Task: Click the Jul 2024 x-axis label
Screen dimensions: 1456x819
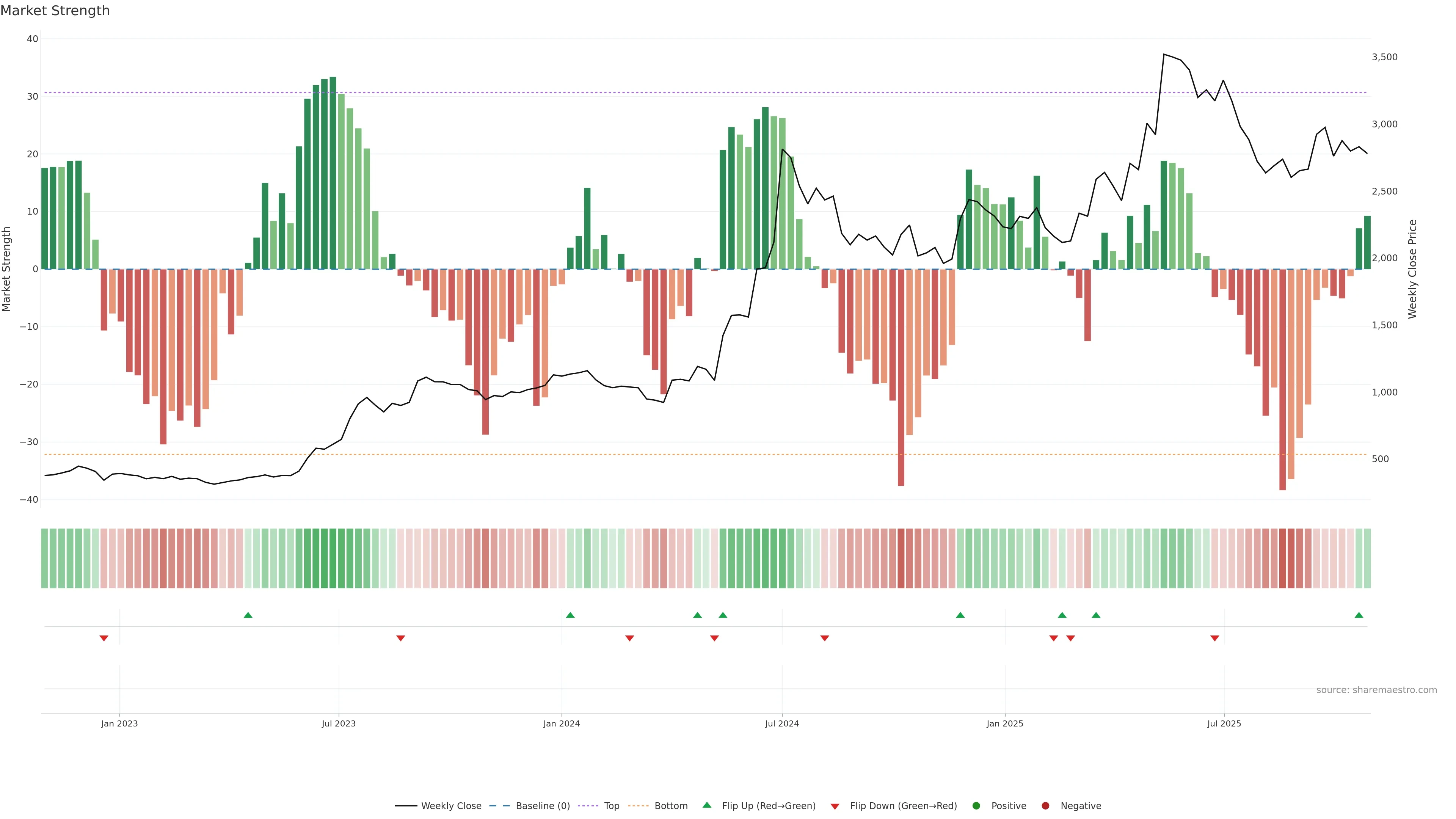Action: (x=782, y=723)
